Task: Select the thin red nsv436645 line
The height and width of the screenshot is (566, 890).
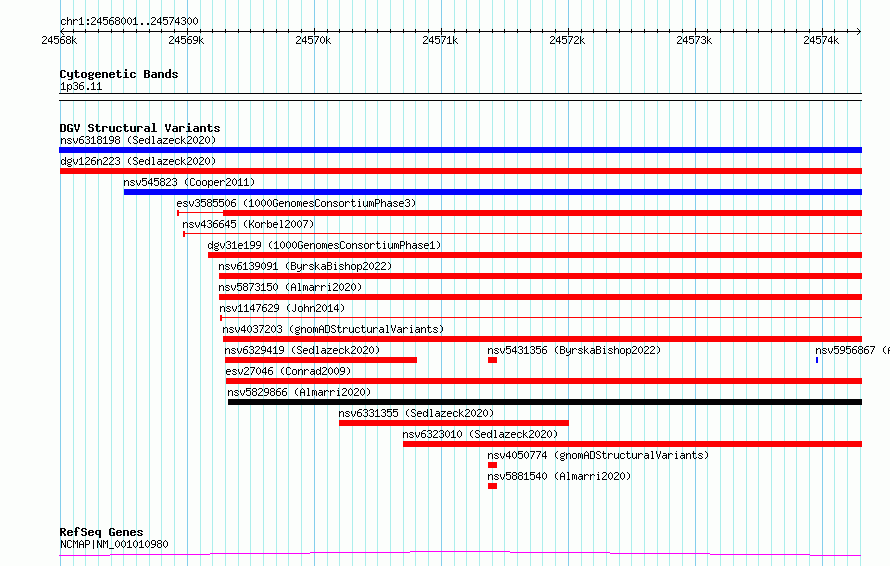Action: (522, 234)
